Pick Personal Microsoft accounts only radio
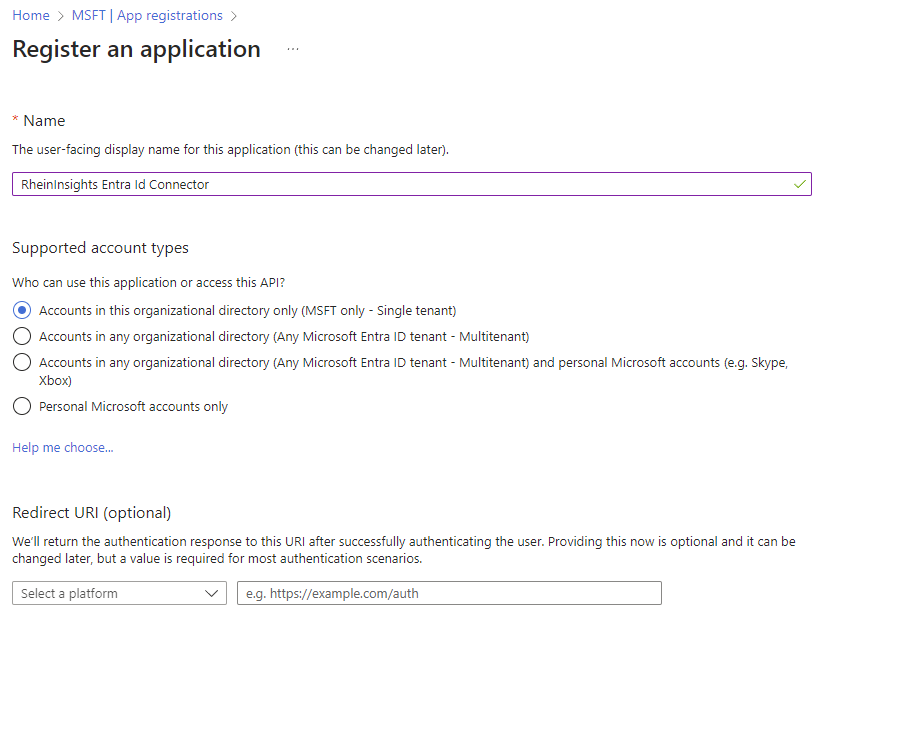This screenshot has width=901, height=736. click(22, 407)
